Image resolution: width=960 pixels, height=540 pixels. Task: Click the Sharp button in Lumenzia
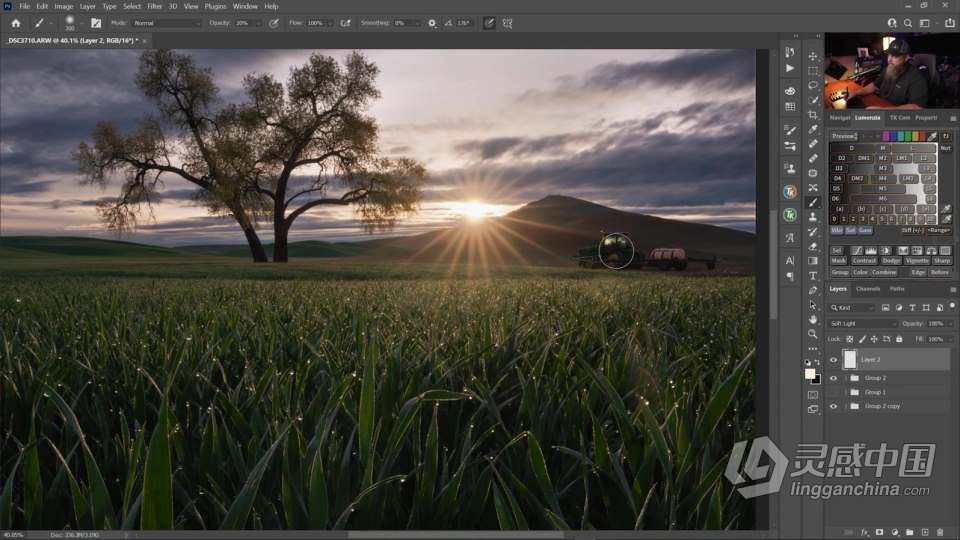pos(942,261)
